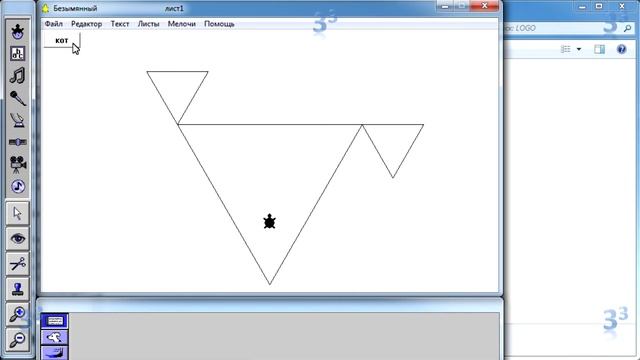This screenshot has width=640, height=360.
Task: Change view icon in the Explorer window
Action: 566,49
